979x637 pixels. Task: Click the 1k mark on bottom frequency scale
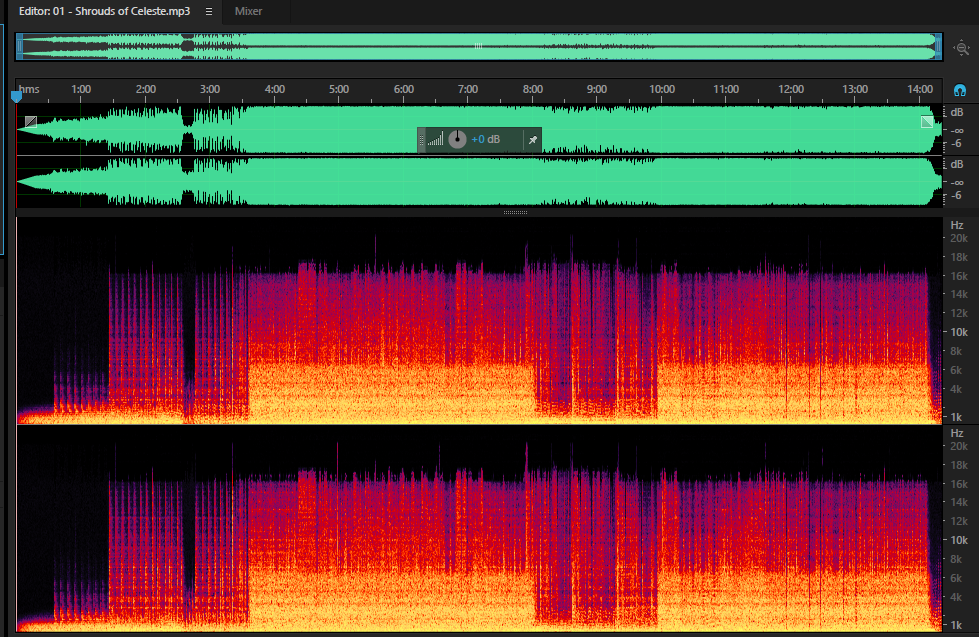957,625
